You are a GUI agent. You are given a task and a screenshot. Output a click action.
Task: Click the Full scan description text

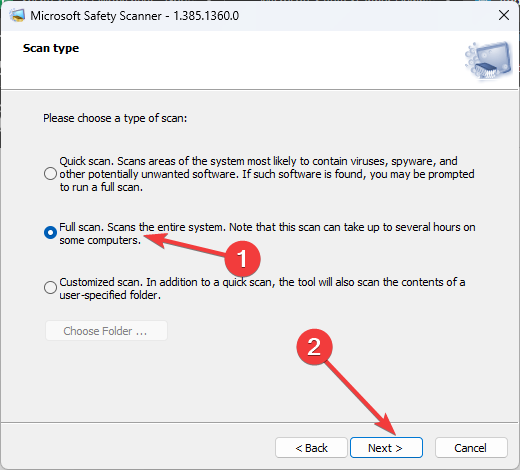click(267, 233)
